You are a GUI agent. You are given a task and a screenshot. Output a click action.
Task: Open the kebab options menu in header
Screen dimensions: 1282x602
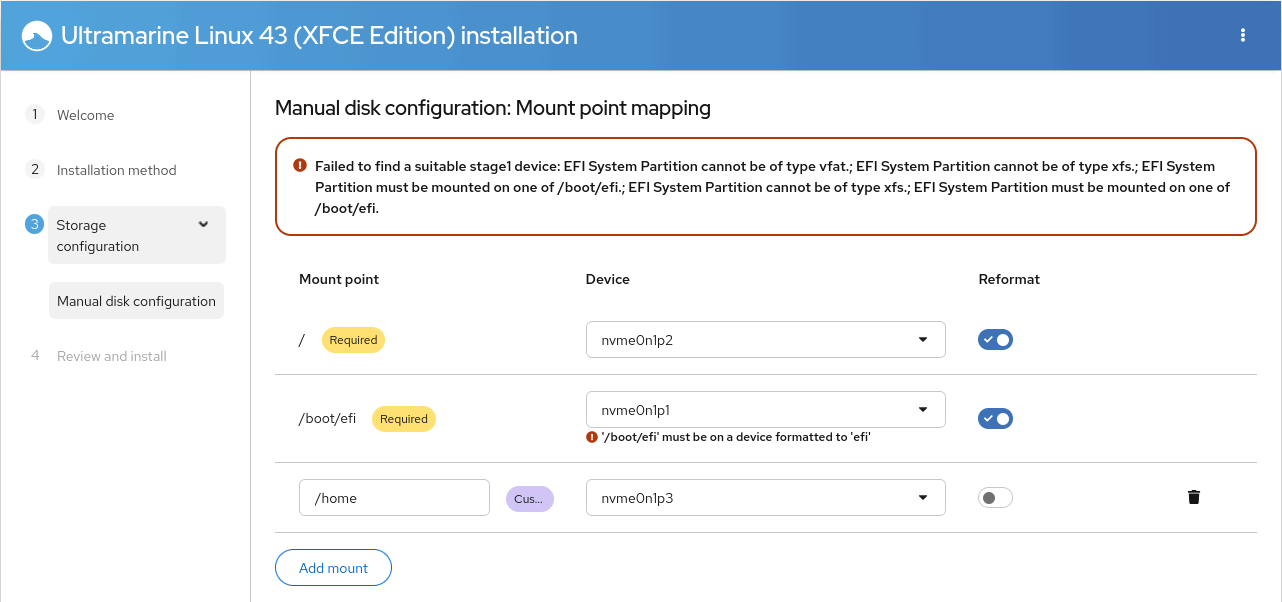(1243, 35)
